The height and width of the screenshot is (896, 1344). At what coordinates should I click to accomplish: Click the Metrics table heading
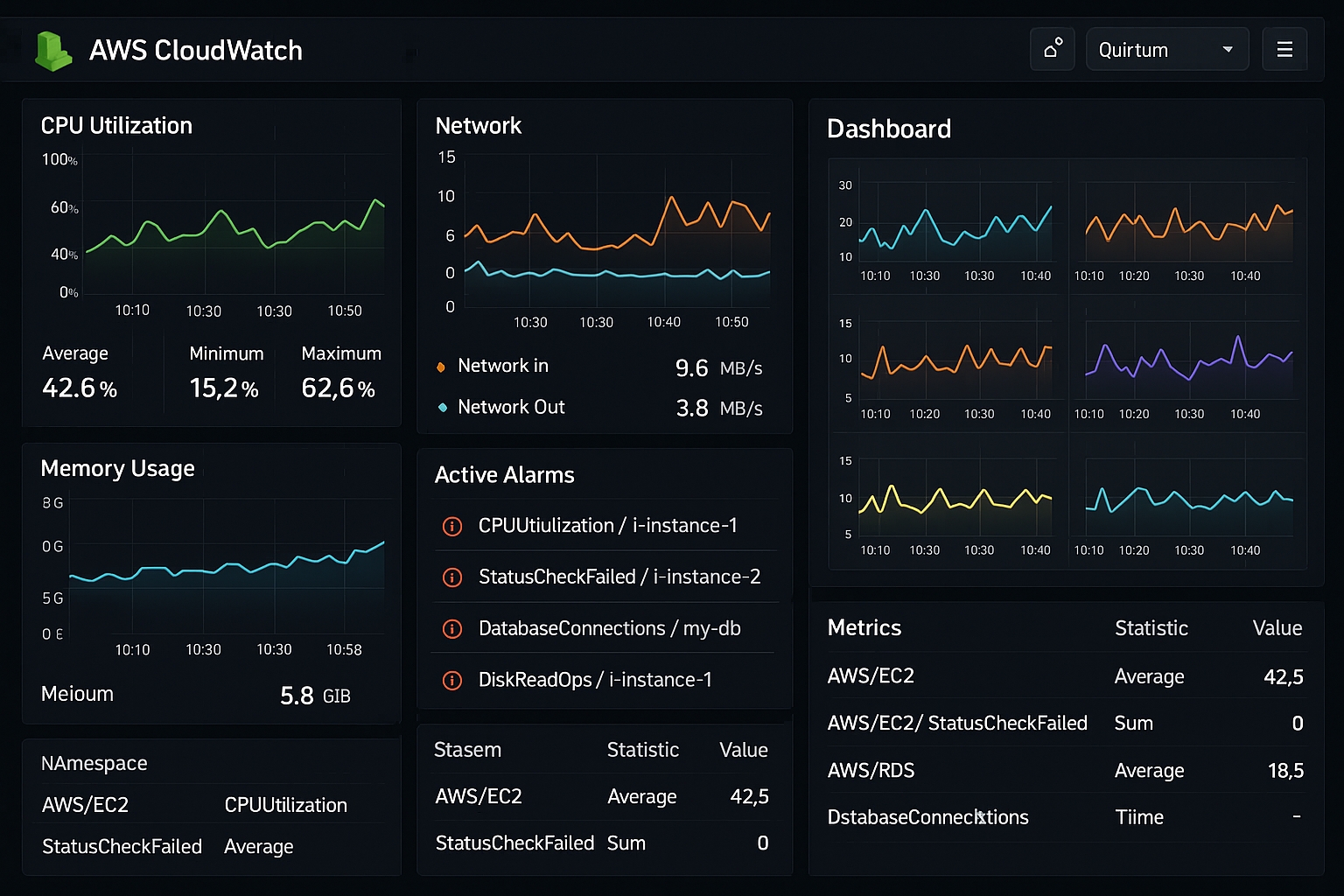click(x=864, y=628)
